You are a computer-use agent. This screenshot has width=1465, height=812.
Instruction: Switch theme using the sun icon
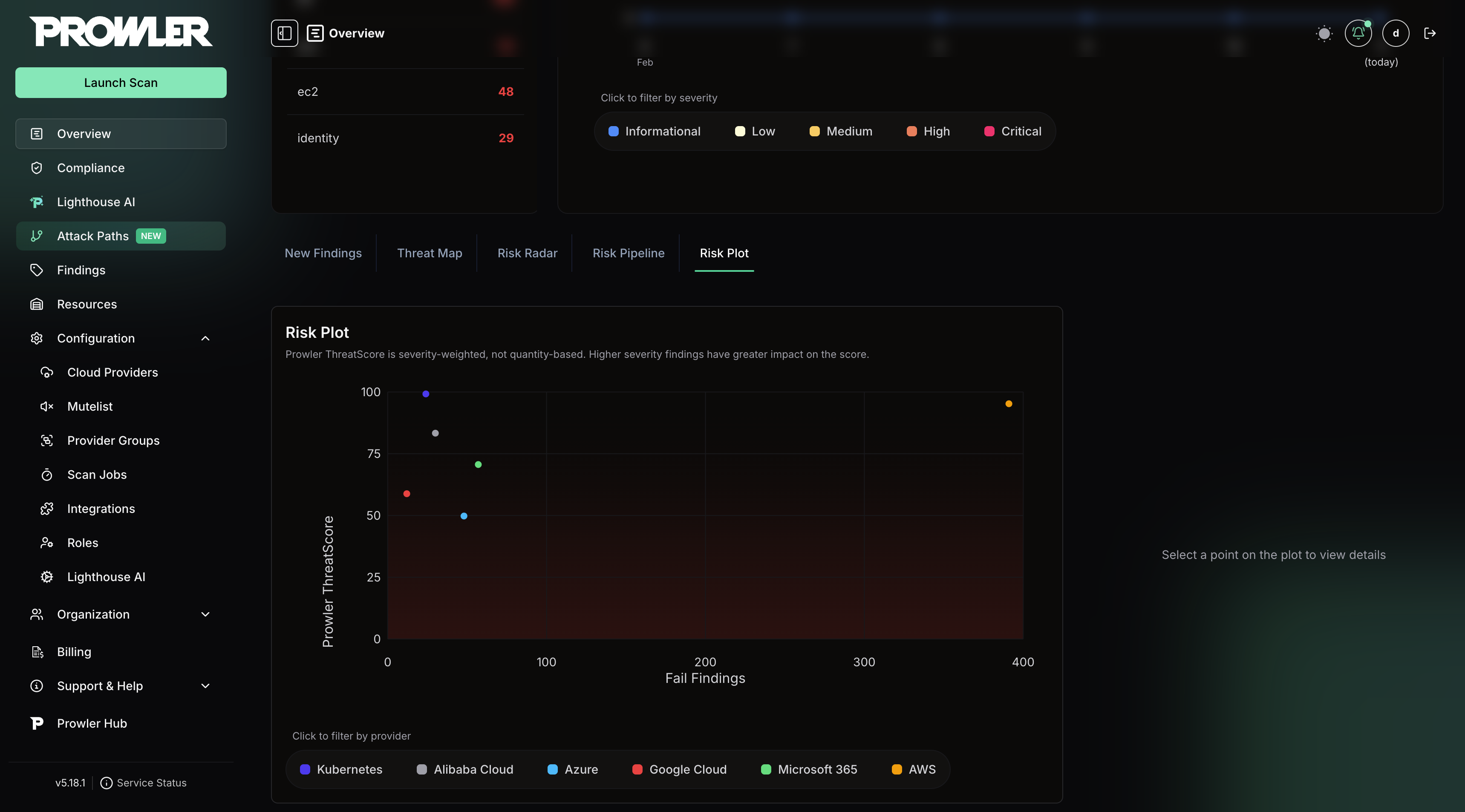point(1324,34)
